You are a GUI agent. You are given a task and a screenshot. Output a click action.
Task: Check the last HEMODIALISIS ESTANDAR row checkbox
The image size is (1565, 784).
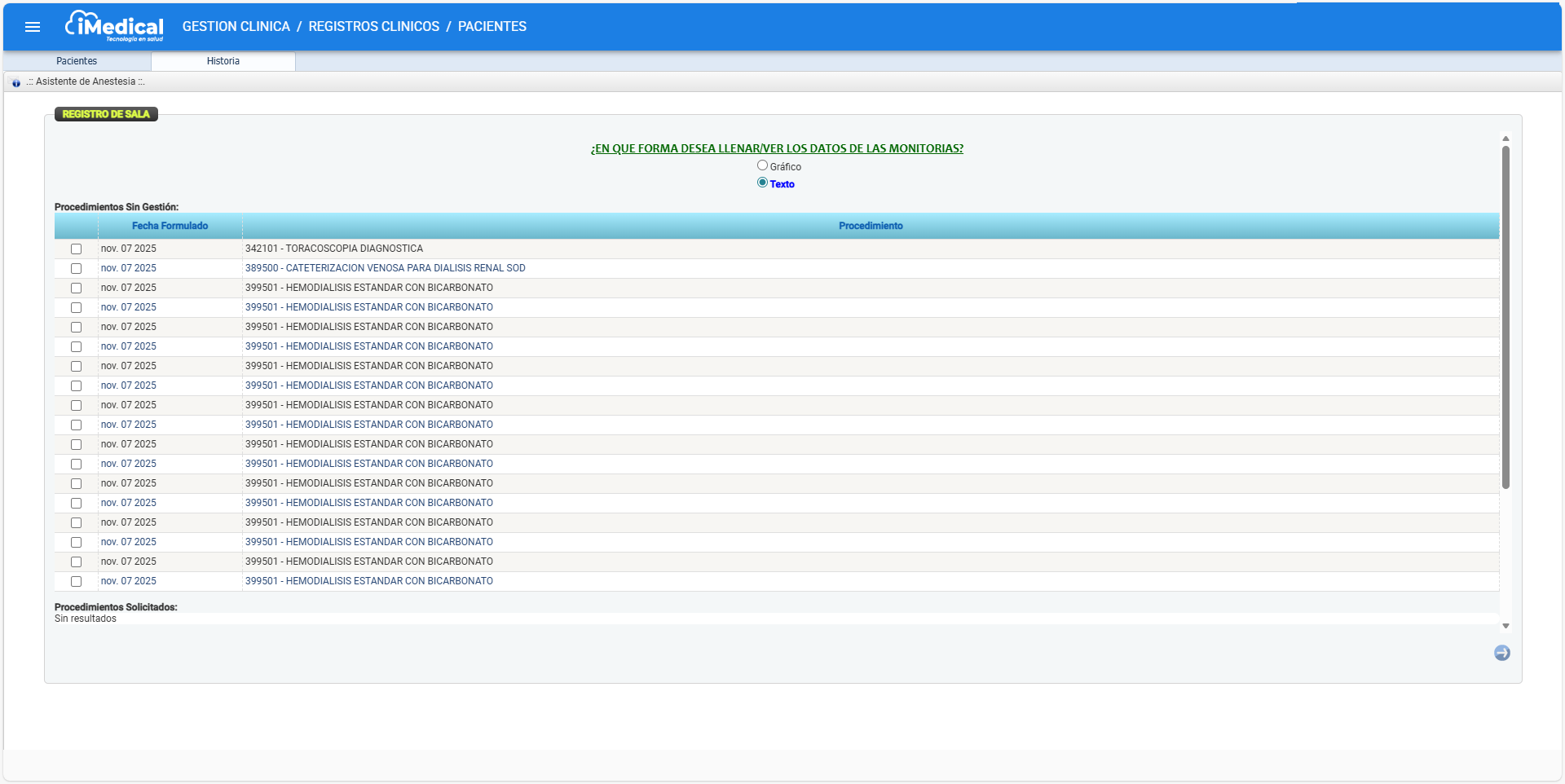tap(76, 581)
